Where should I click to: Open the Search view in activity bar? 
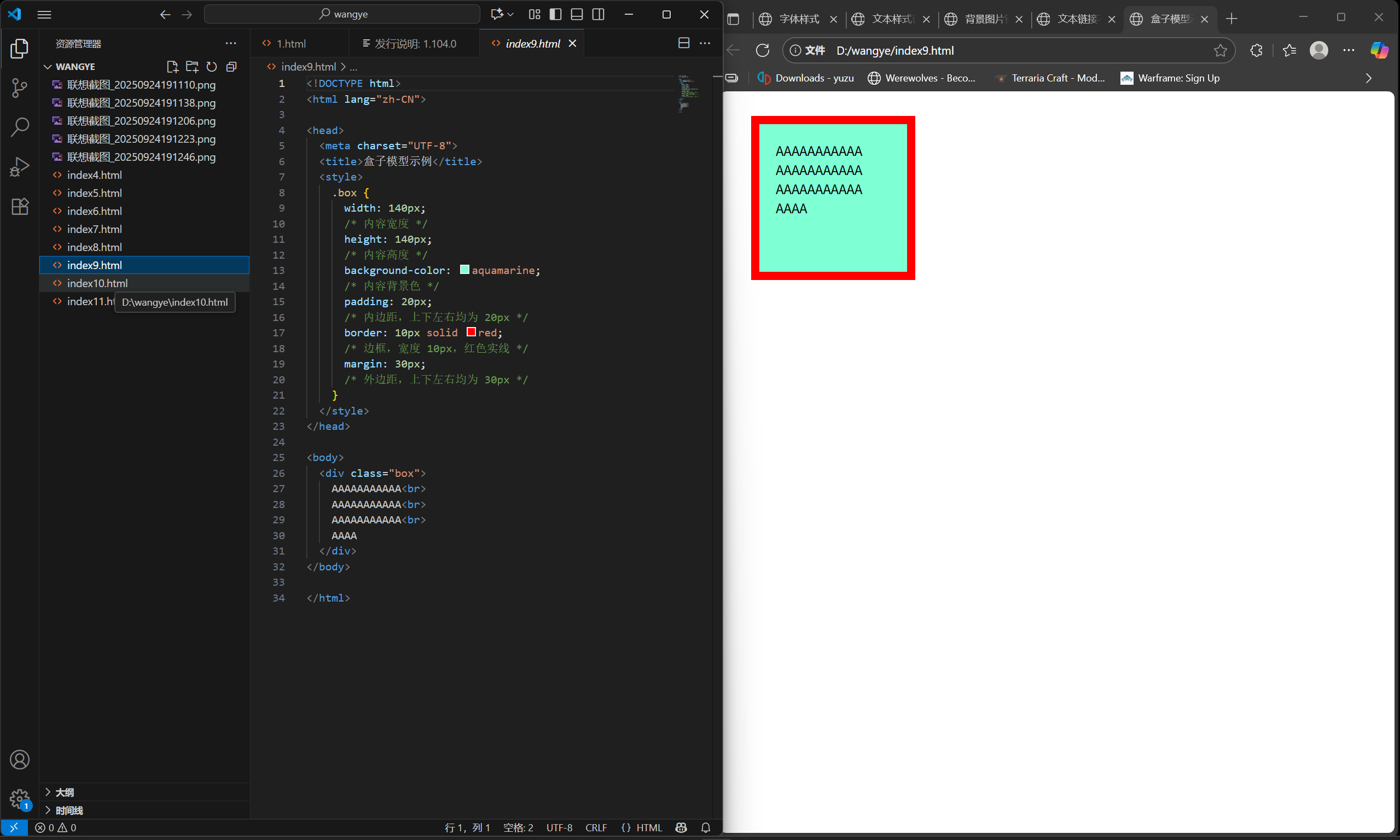click(x=19, y=127)
